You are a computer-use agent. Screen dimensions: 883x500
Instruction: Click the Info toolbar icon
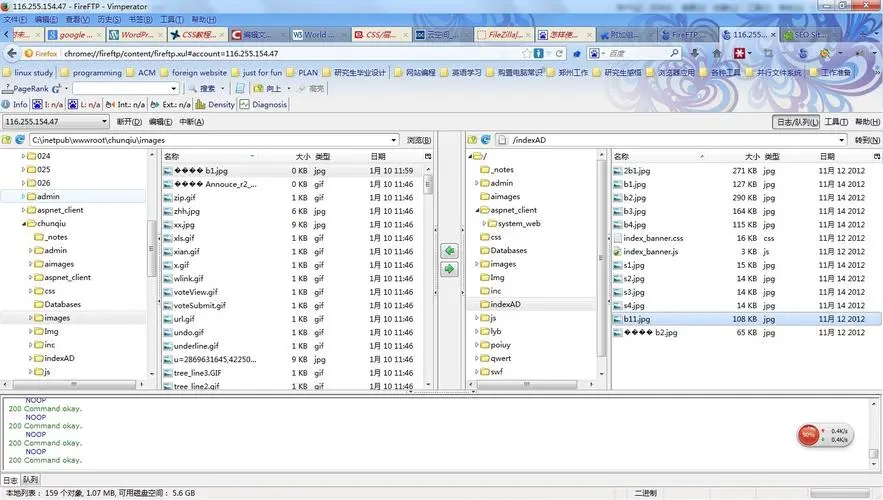[6, 105]
